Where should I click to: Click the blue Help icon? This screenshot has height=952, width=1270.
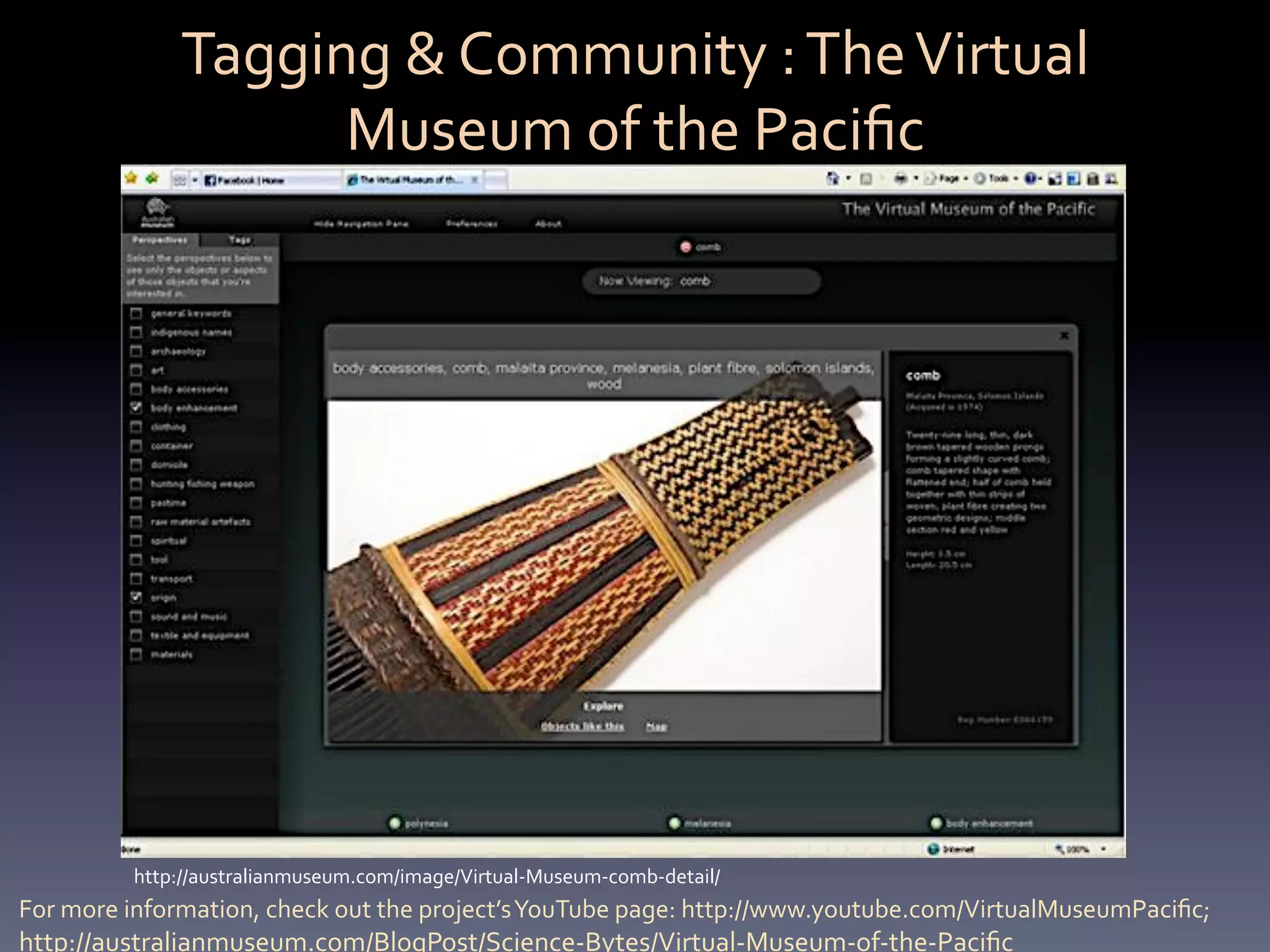(1030, 178)
